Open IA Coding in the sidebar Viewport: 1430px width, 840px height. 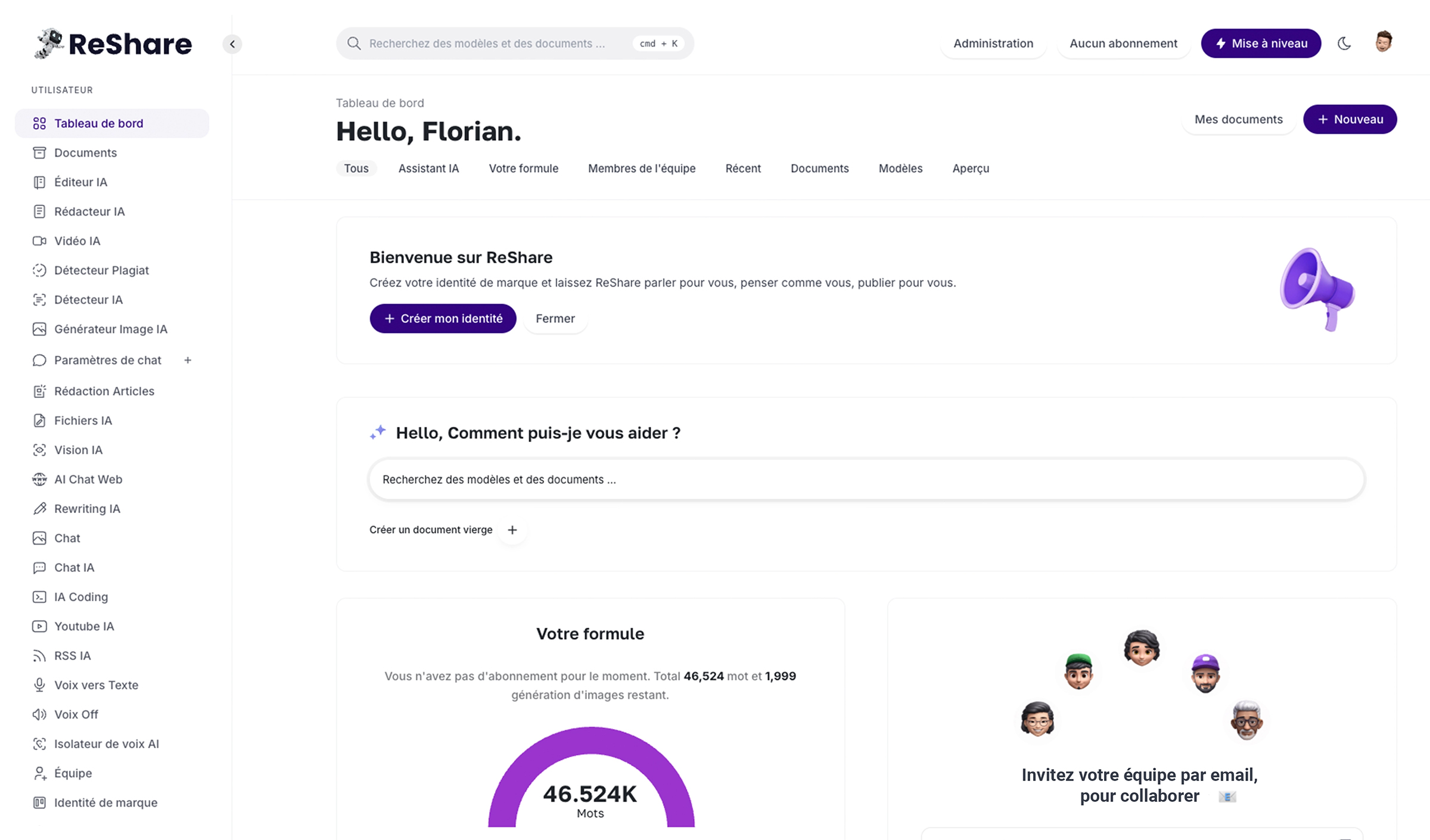click(x=112, y=597)
